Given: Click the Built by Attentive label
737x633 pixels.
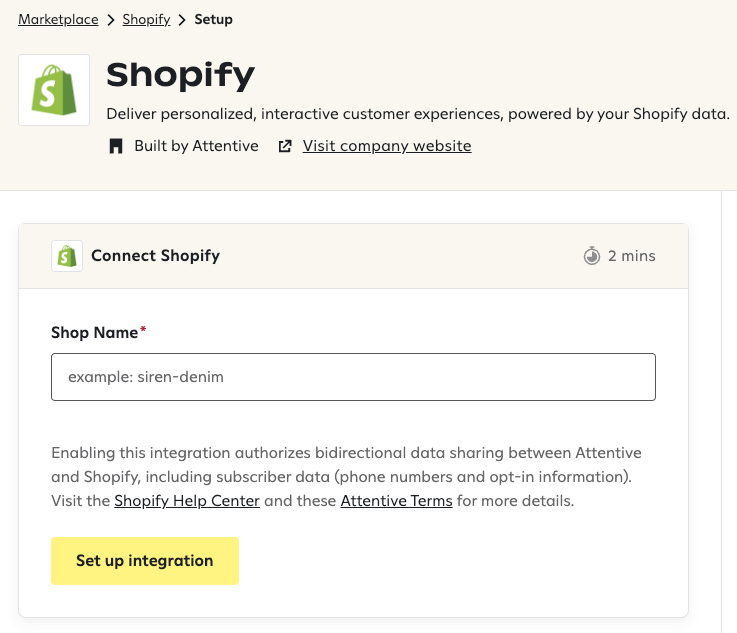Looking at the screenshot, I should [x=196, y=146].
